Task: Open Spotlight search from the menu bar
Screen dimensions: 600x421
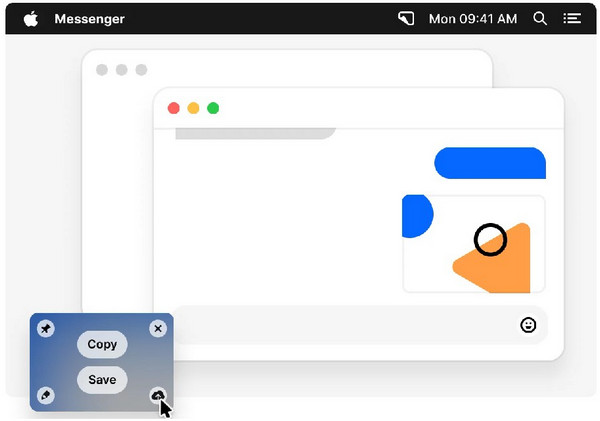Action: pyautogui.click(x=540, y=18)
